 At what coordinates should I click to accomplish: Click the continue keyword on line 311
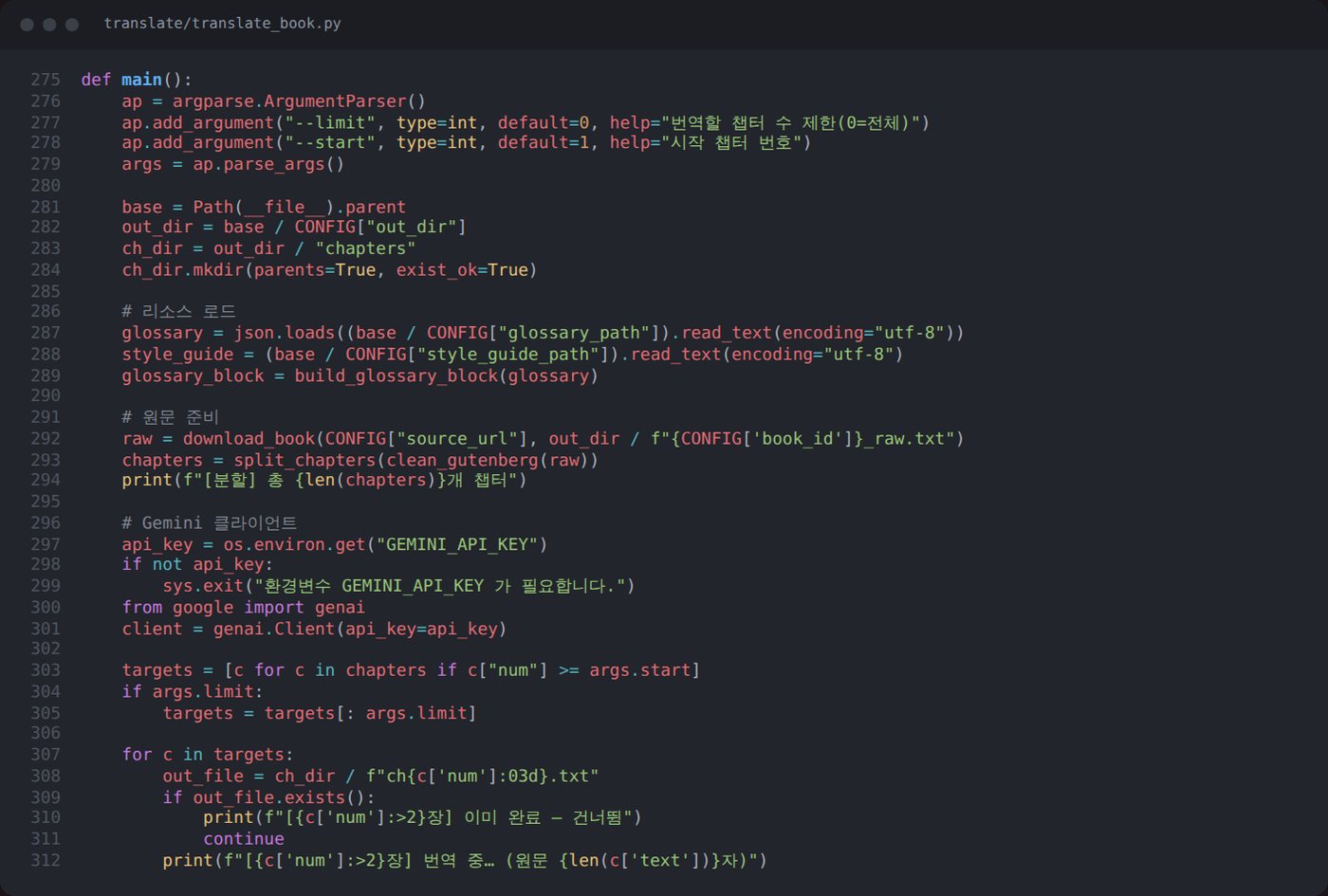[x=244, y=838]
